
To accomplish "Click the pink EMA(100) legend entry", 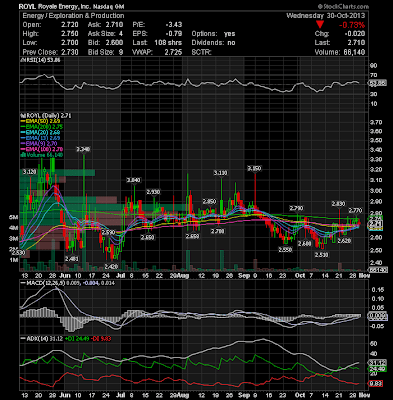I will [x=41, y=149].
